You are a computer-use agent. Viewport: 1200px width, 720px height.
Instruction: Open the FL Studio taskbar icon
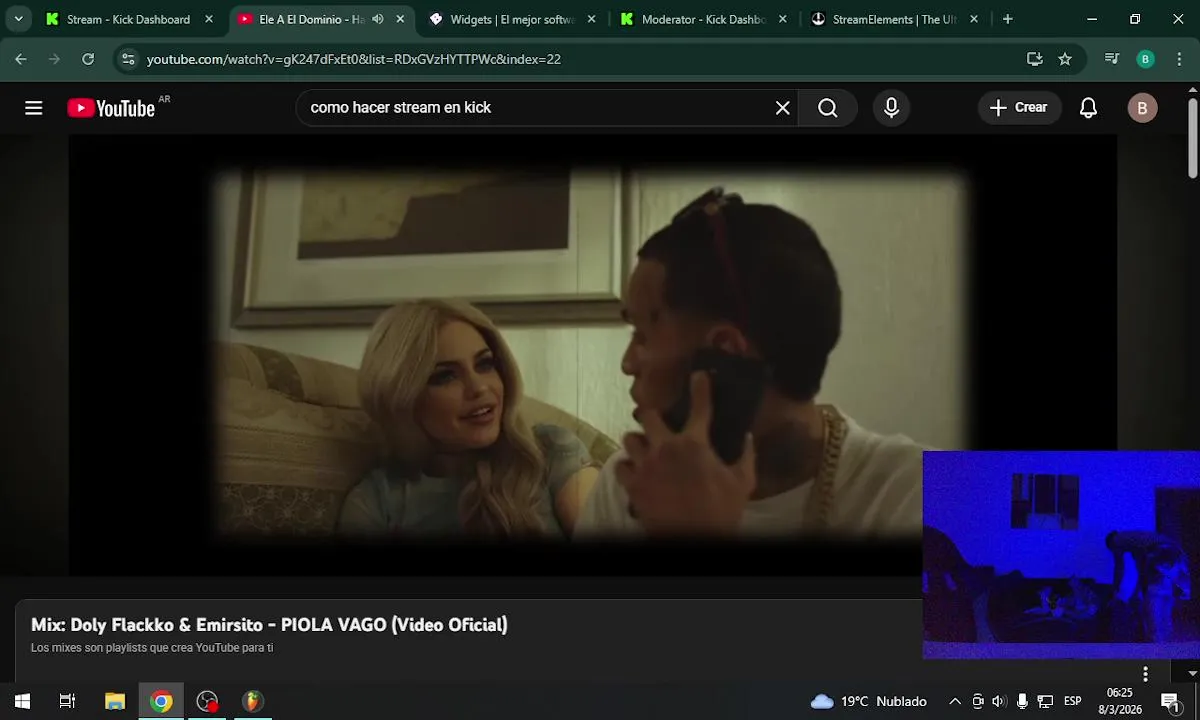[253, 701]
